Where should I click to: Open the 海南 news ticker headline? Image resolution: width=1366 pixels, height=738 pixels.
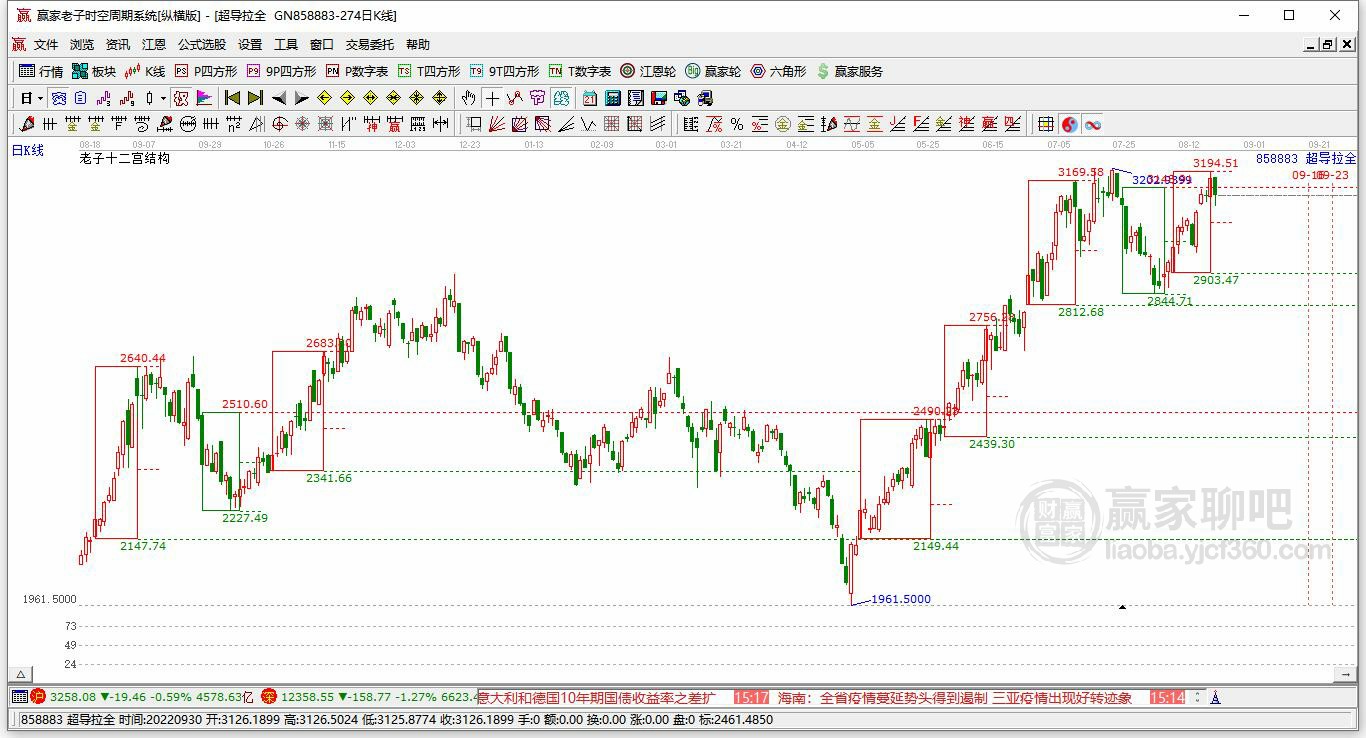click(x=954, y=697)
